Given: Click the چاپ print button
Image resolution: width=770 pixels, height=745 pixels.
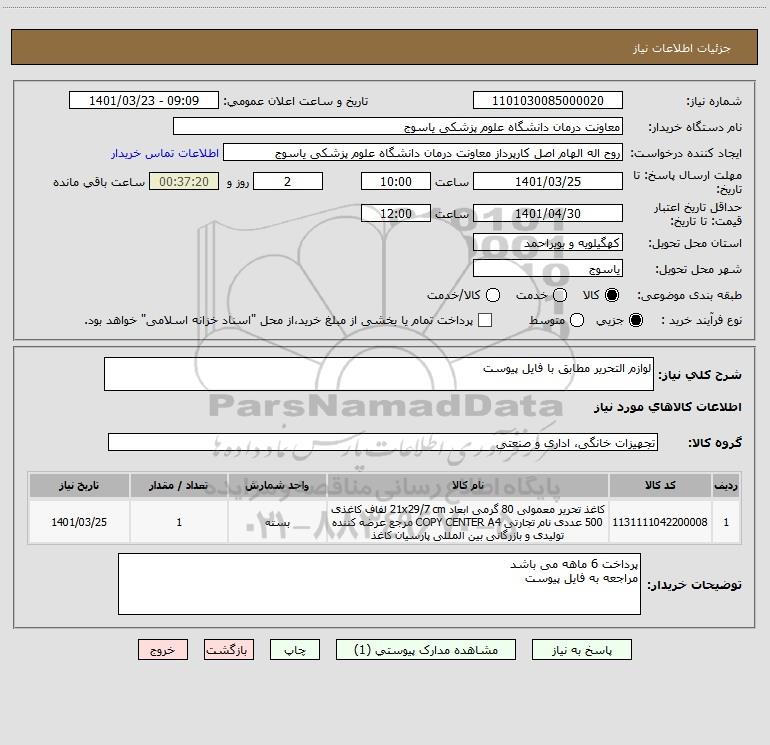Looking at the screenshot, I should click(295, 650).
